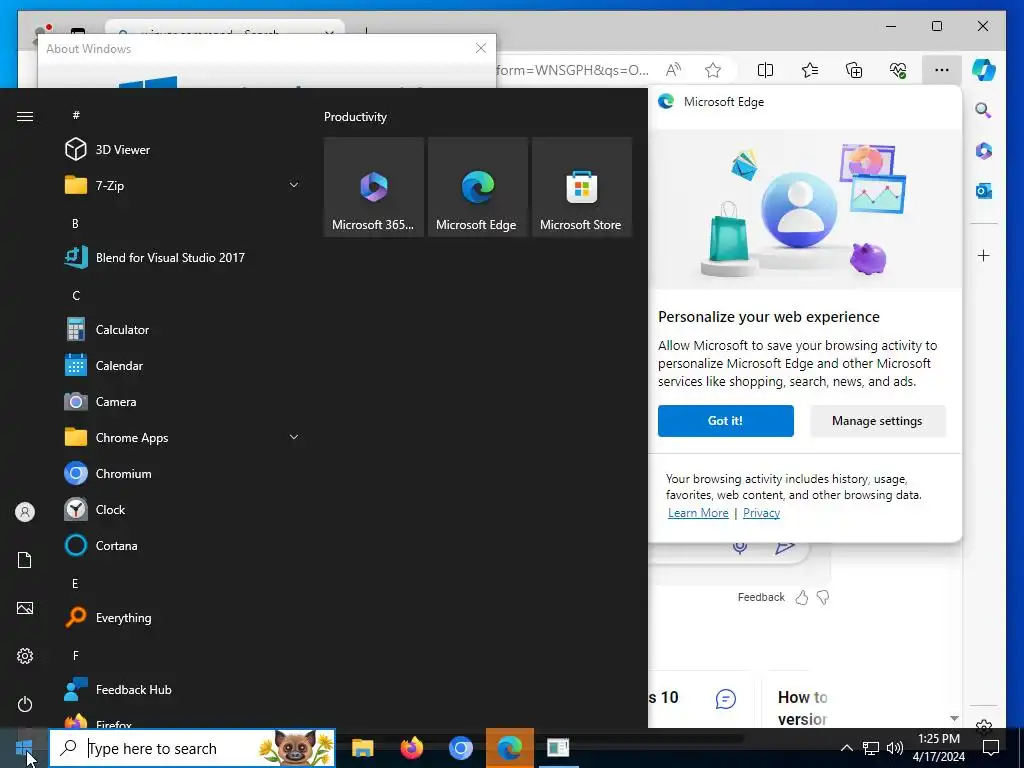Open the Microsoft Store tile
This screenshot has height=768, width=1024.
[x=582, y=187]
